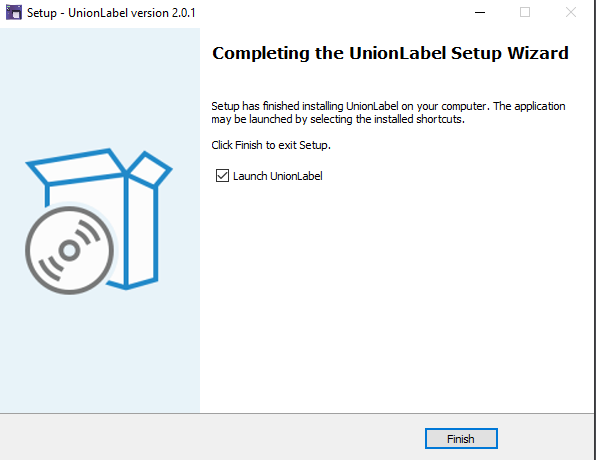
Task: Click the 'Click Finish to exit Setup.' text
Action: 271,145
